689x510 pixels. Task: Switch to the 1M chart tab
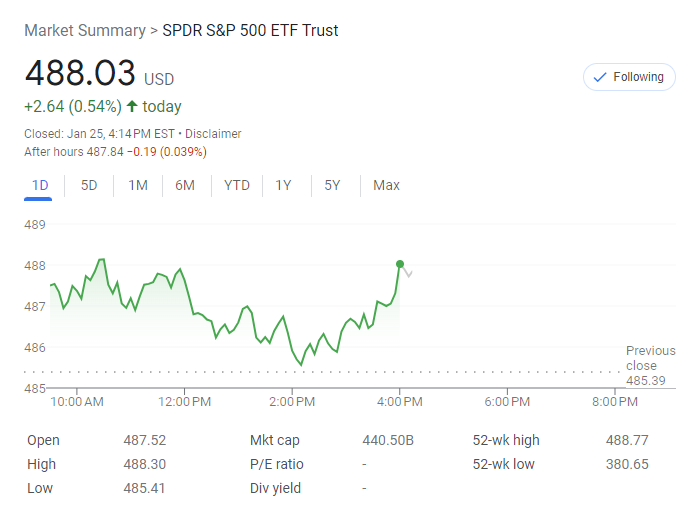click(x=138, y=185)
